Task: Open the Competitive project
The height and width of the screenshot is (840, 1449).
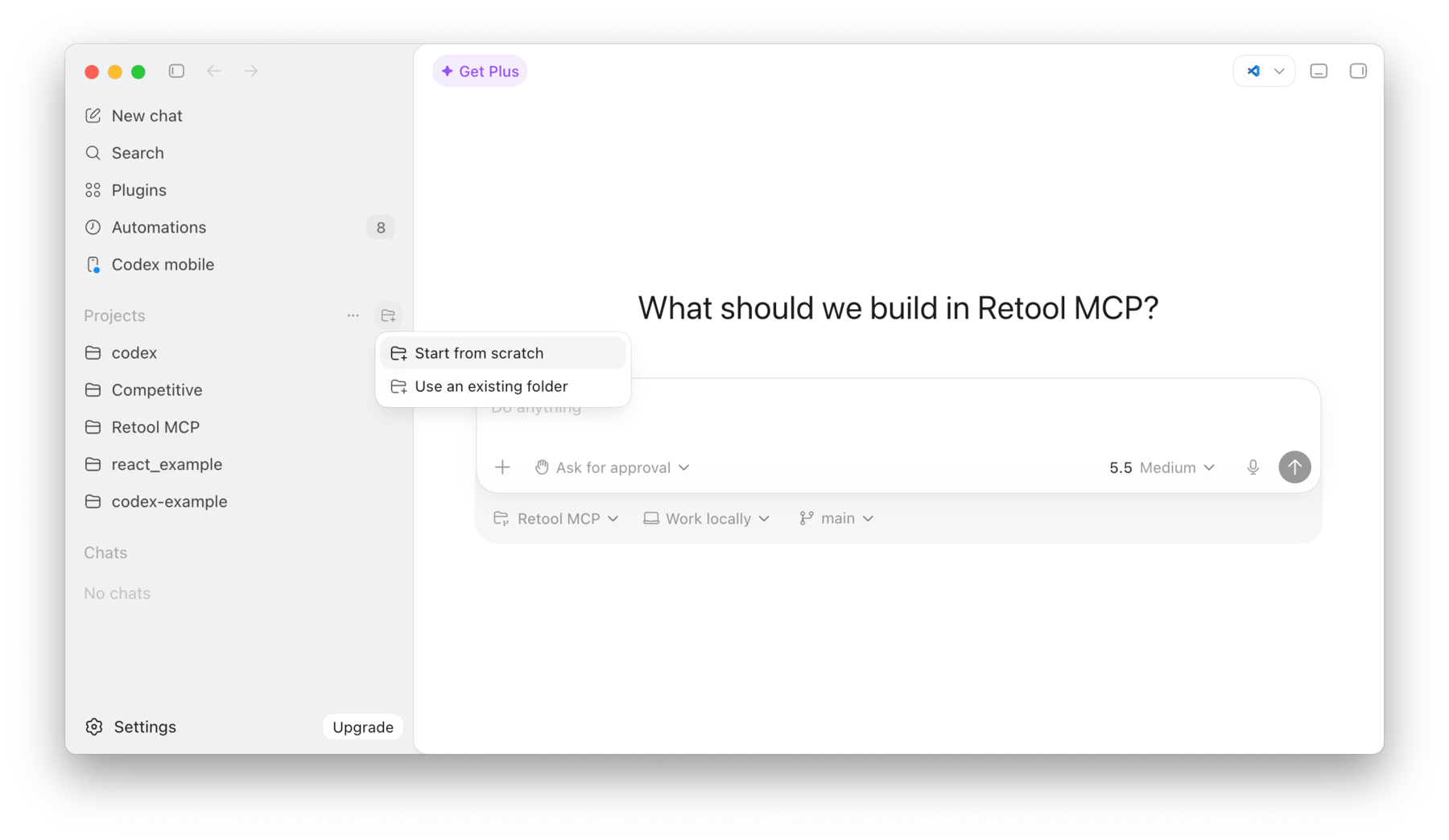Action: coord(239,389)
